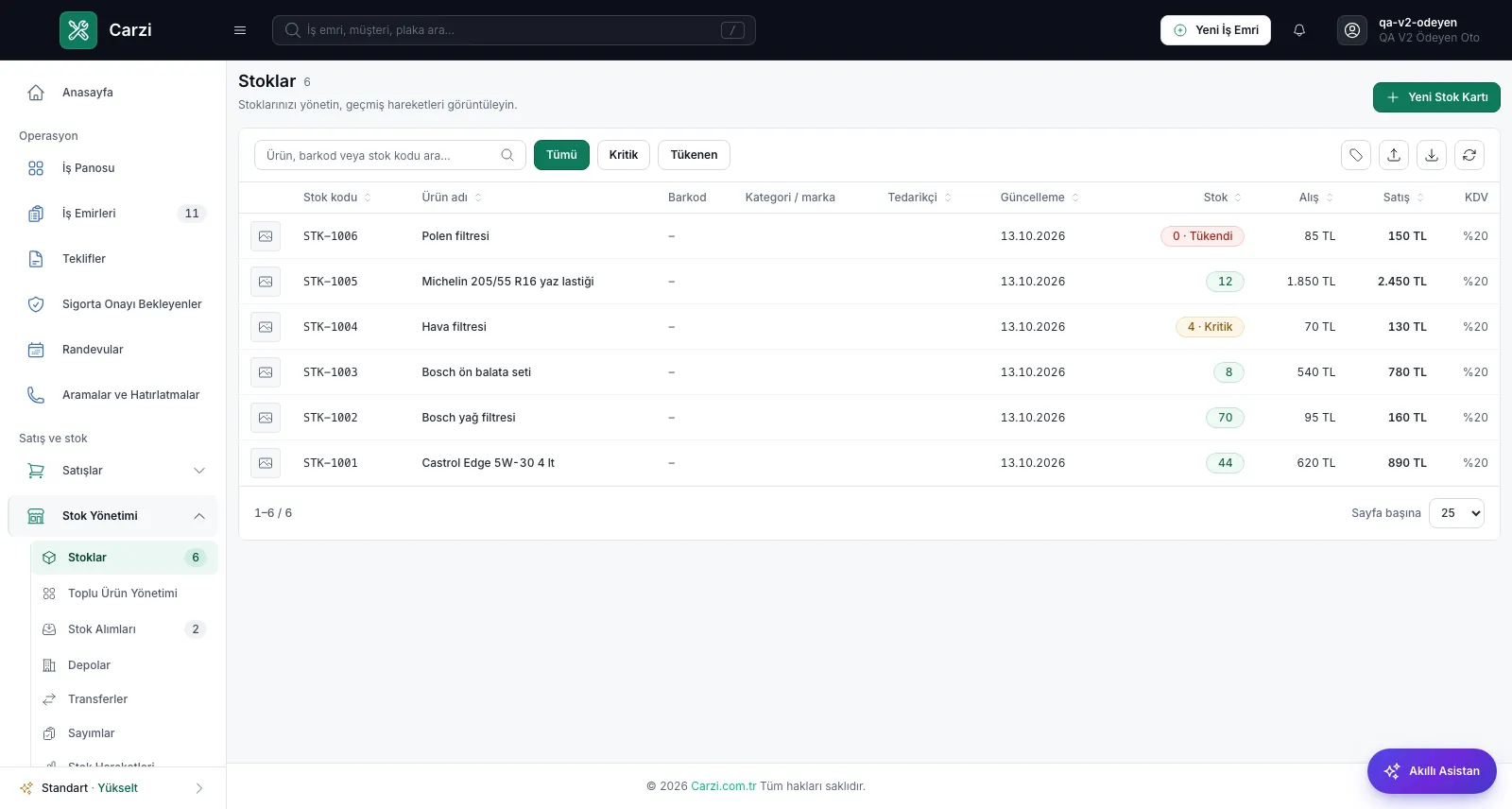Click the Carzi logo icon
The width and height of the screenshot is (1512, 809).
[78, 30]
